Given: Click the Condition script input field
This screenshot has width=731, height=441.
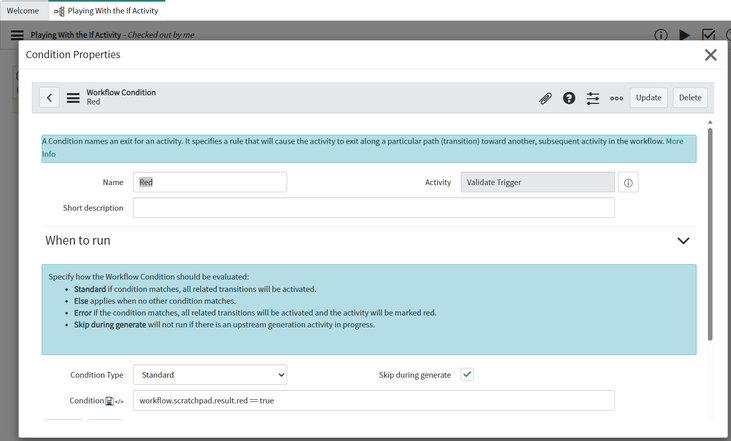Looking at the screenshot, I should (373, 400).
